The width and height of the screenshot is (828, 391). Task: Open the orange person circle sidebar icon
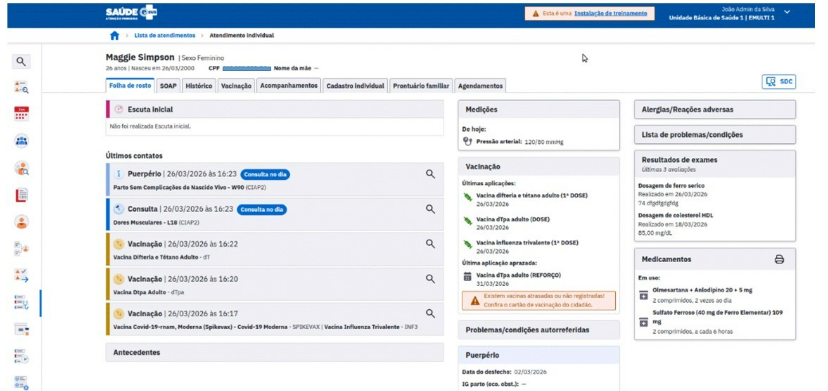(x=21, y=222)
